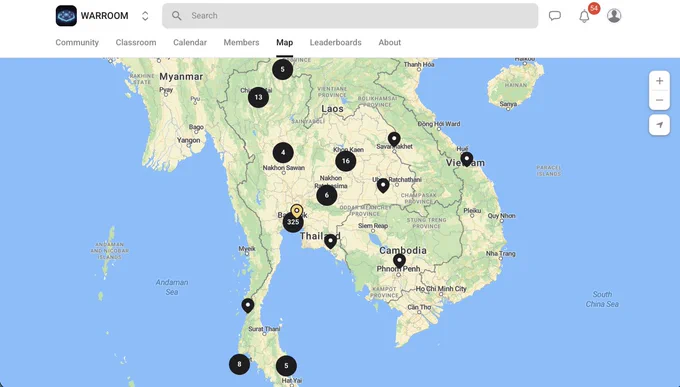
Task: Open the user profile avatar
Action: tap(614, 16)
